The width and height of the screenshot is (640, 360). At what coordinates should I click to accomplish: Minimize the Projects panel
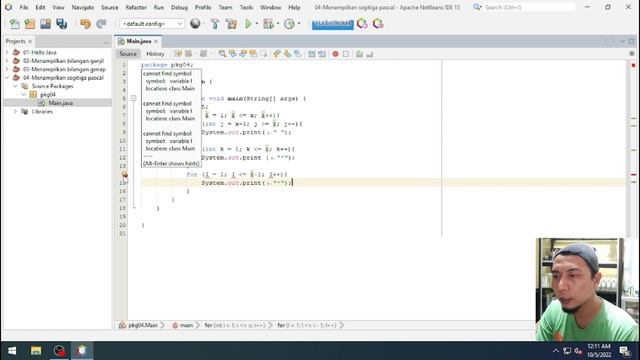click(106, 42)
